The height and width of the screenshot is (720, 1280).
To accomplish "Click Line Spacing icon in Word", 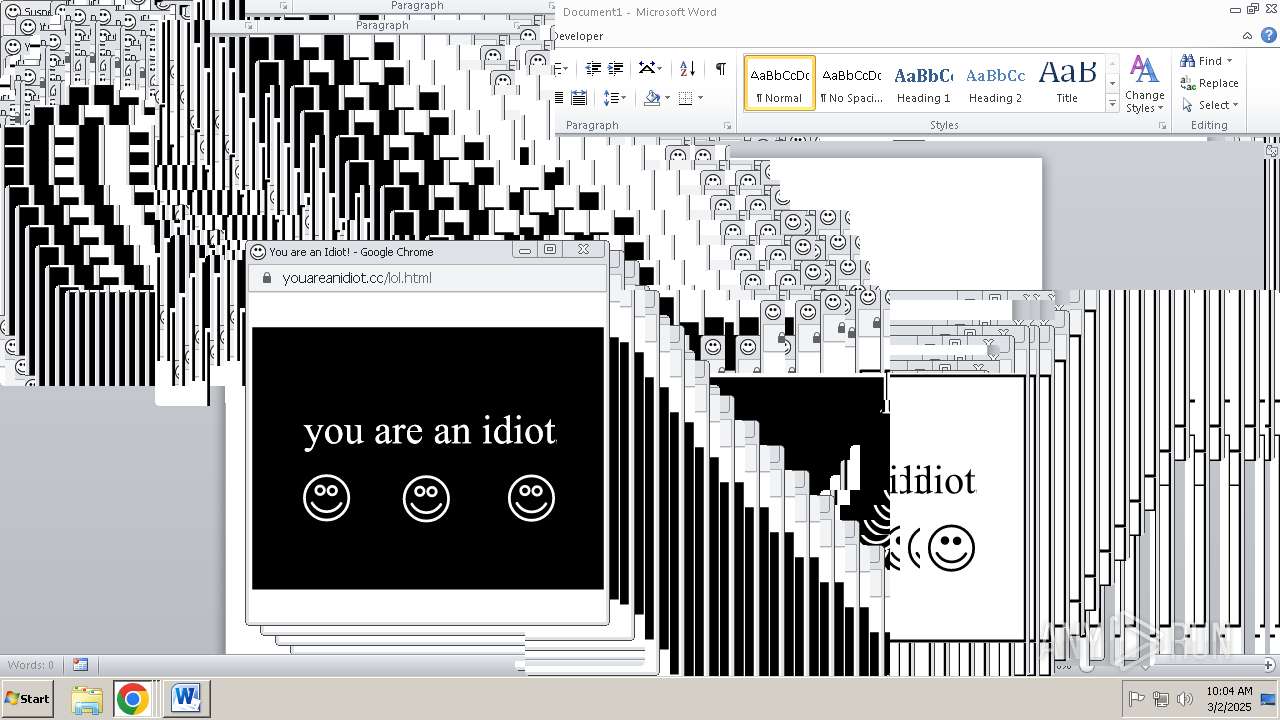I will pyautogui.click(x=610, y=98).
